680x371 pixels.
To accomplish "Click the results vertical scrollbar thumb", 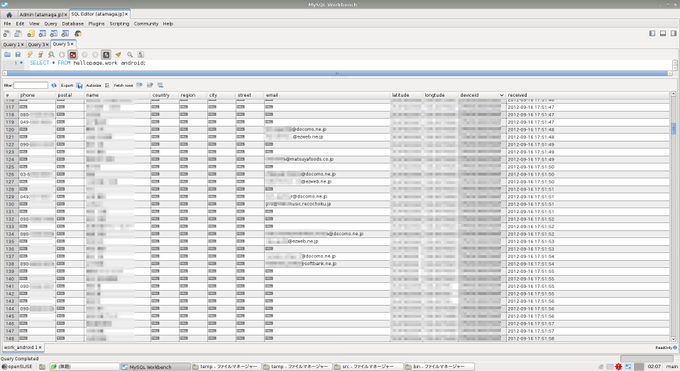I will [673, 128].
